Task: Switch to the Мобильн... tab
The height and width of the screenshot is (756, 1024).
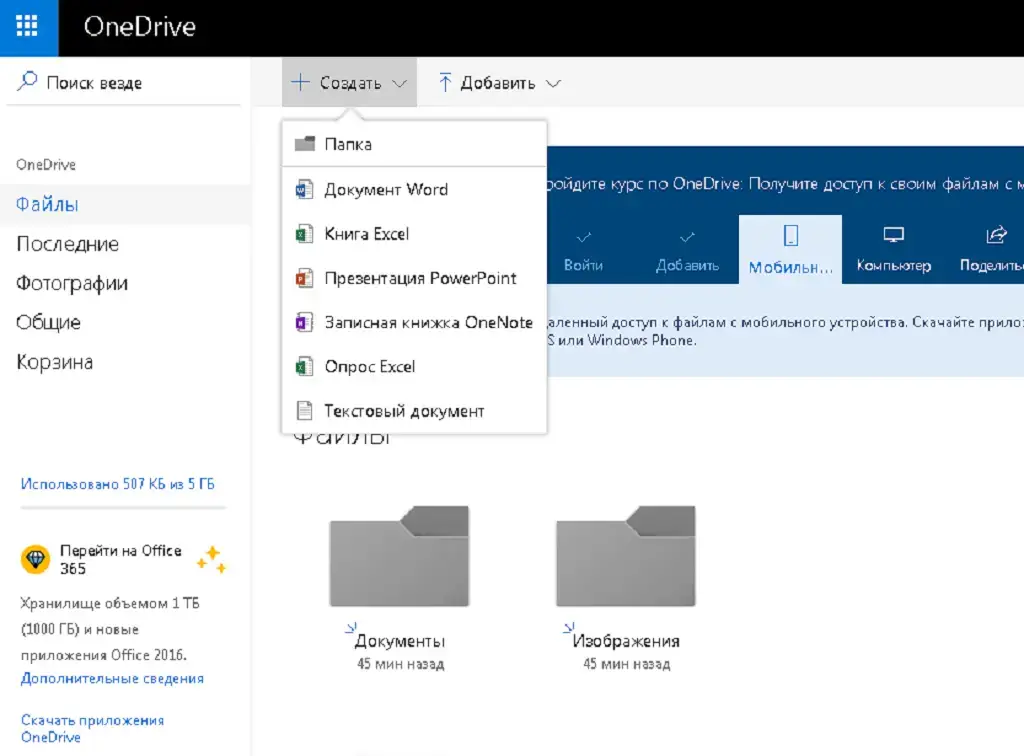Action: tap(790, 249)
